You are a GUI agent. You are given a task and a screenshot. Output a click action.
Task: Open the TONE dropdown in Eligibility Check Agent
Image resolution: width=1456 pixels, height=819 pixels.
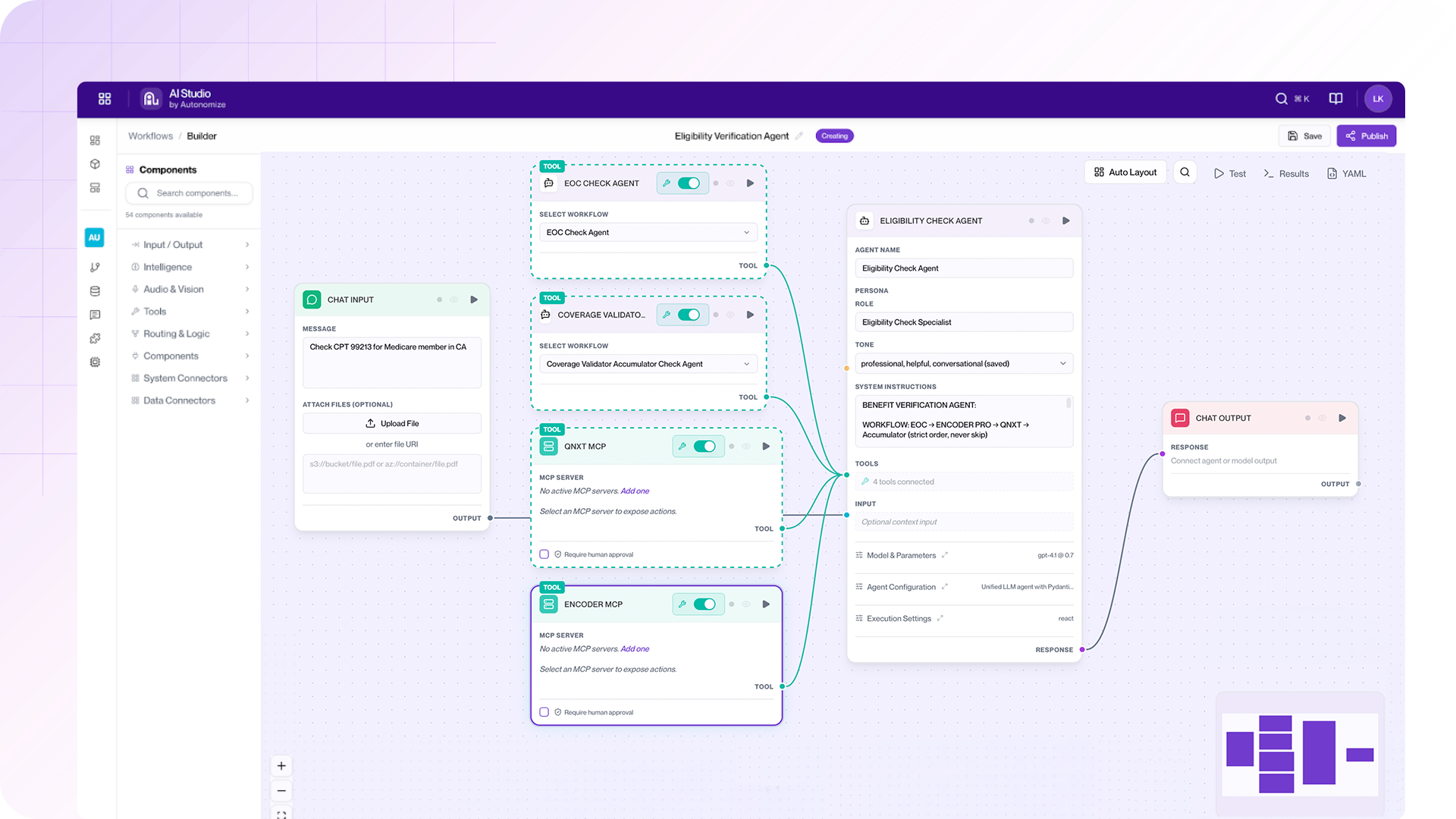click(963, 363)
